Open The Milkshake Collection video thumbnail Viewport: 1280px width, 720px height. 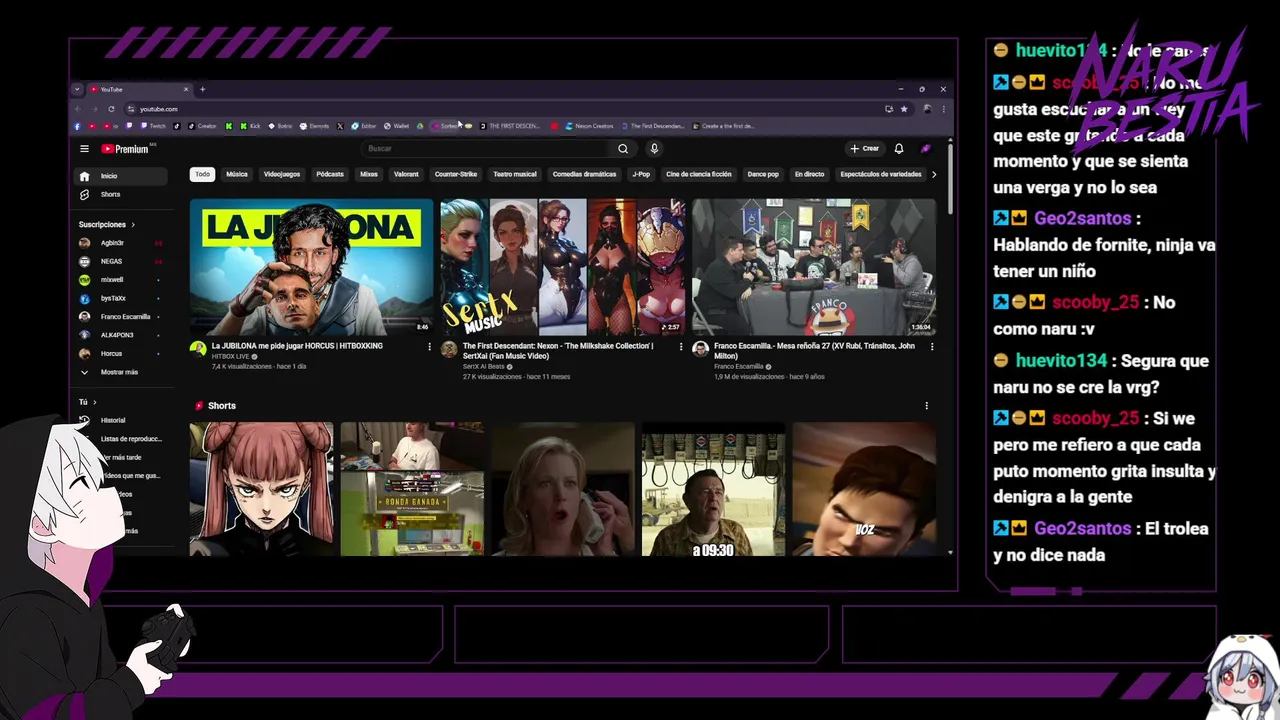point(562,267)
